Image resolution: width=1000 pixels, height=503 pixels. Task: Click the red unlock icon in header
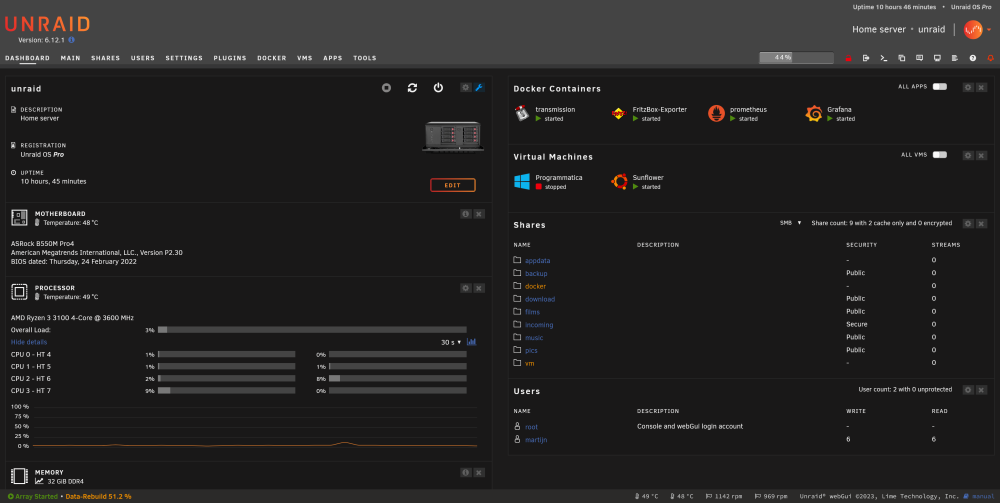pos(849,58)
